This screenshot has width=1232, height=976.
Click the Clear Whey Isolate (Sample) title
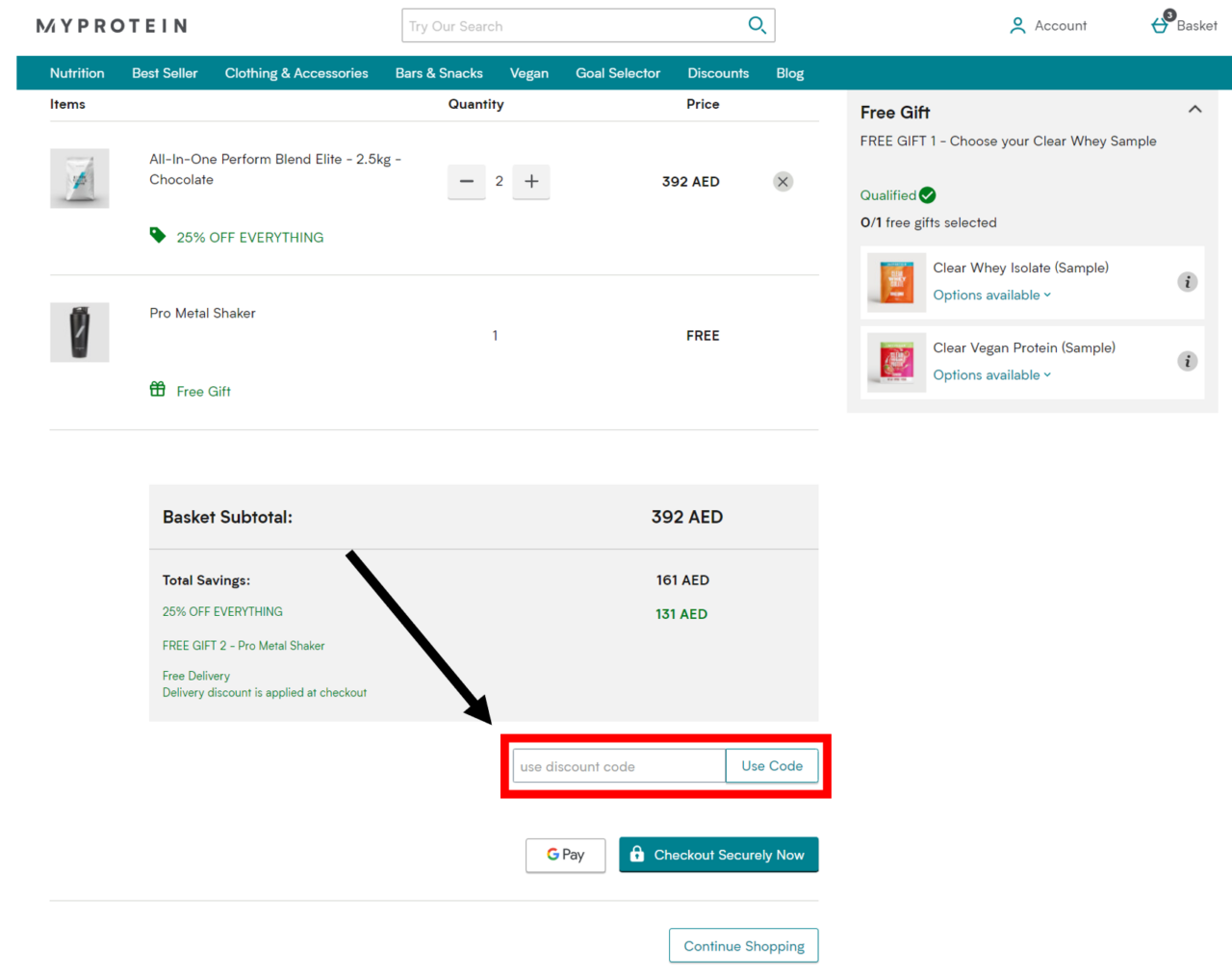[x=1020, y=268]
